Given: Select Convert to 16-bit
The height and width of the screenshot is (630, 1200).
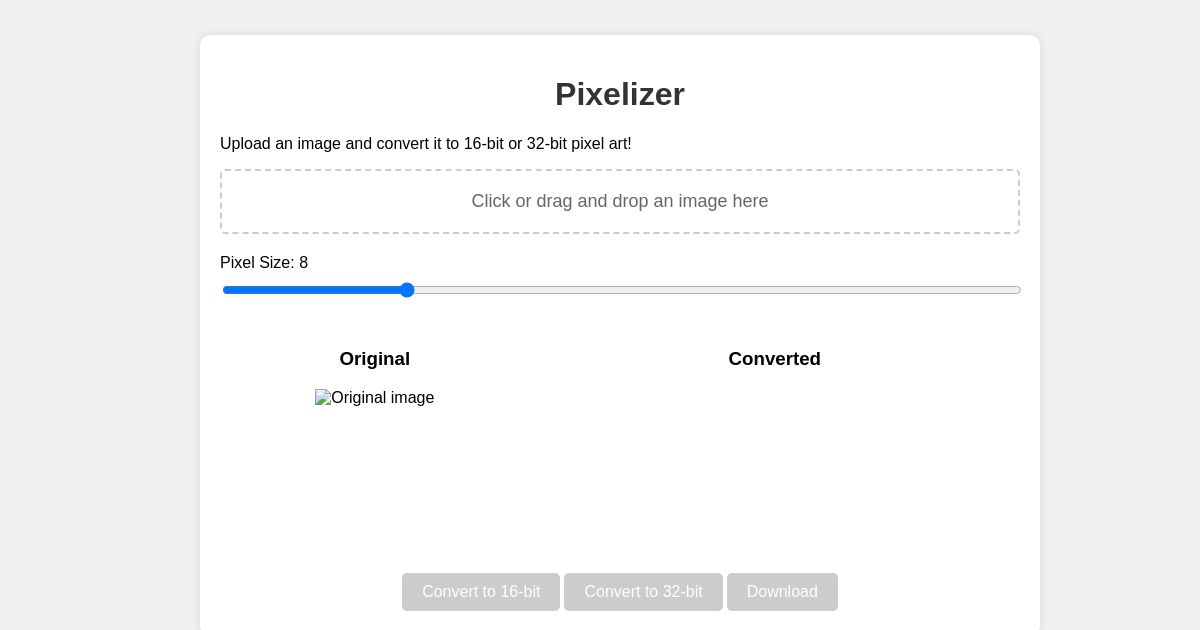Looking at the screenshot, I should click(x=481, y=592).
